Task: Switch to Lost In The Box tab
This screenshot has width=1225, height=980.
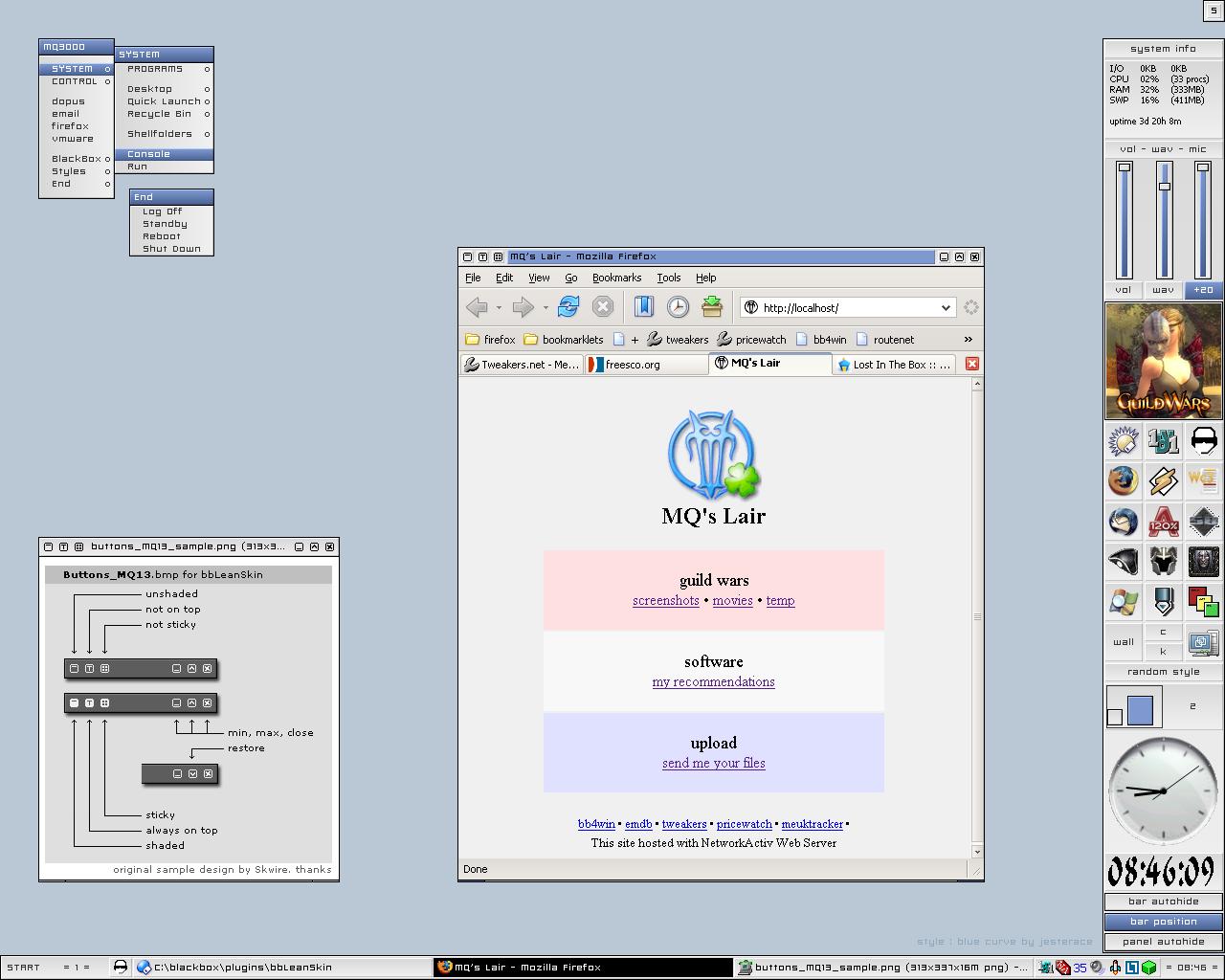Action: [895, 365]
